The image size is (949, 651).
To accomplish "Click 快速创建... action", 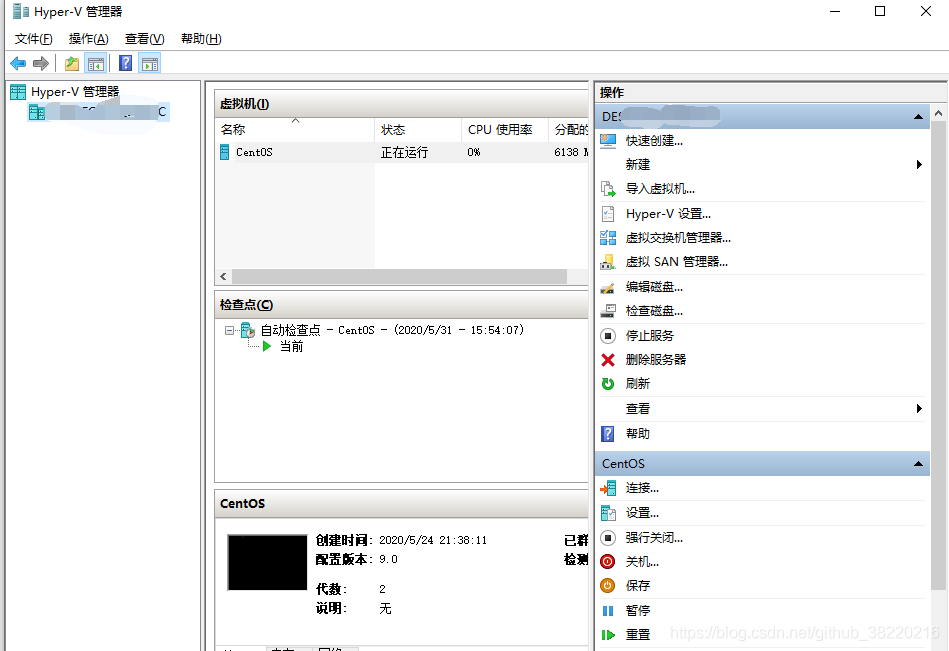I will click(x=654, y=141).
